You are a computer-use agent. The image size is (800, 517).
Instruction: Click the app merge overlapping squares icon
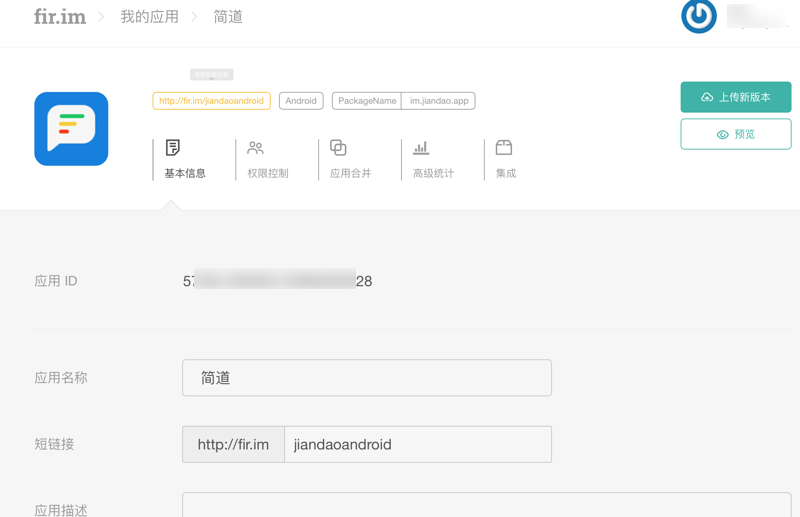338,148
